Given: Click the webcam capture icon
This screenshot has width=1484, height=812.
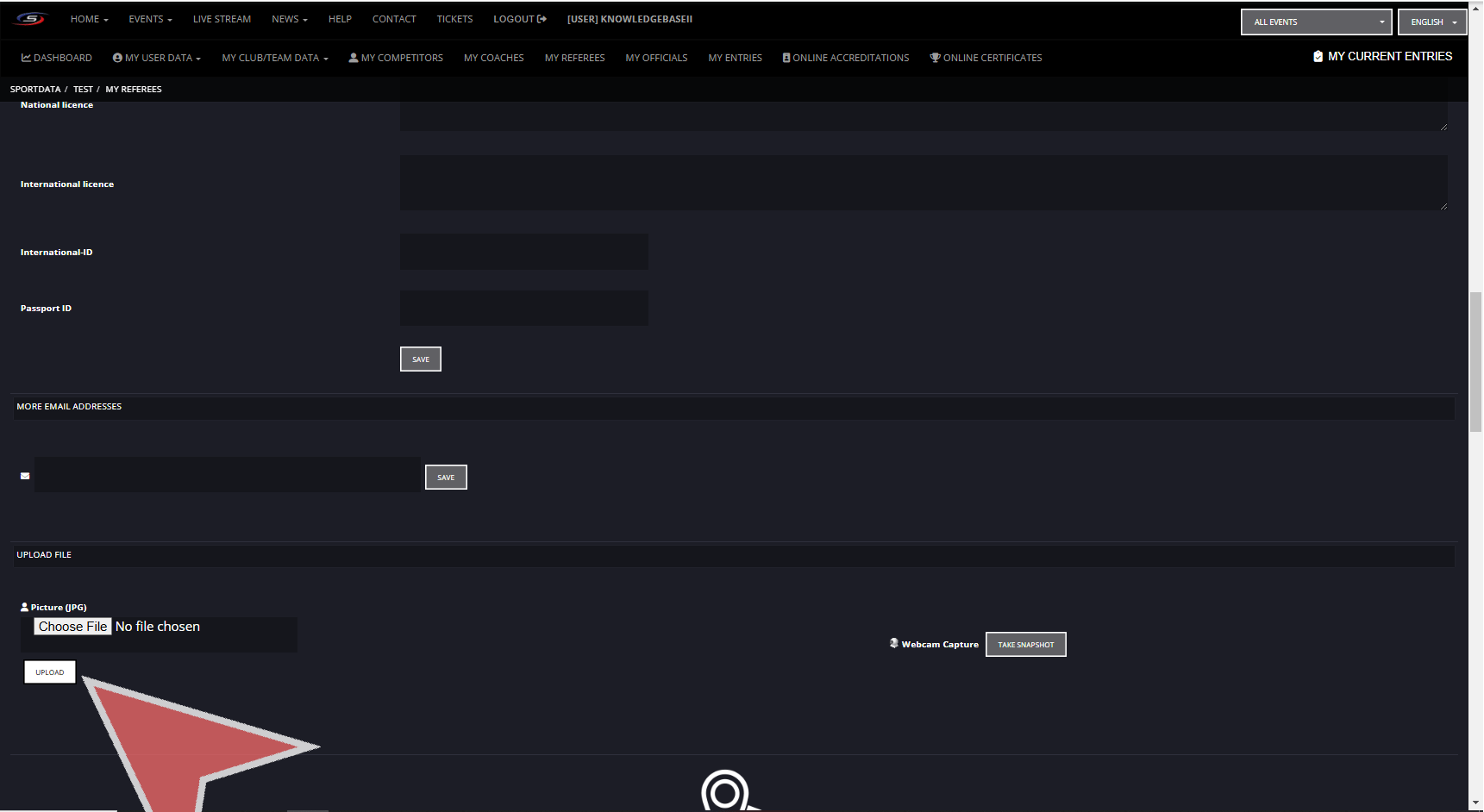Looking at the screenshot, I should (x=894, y=643).
